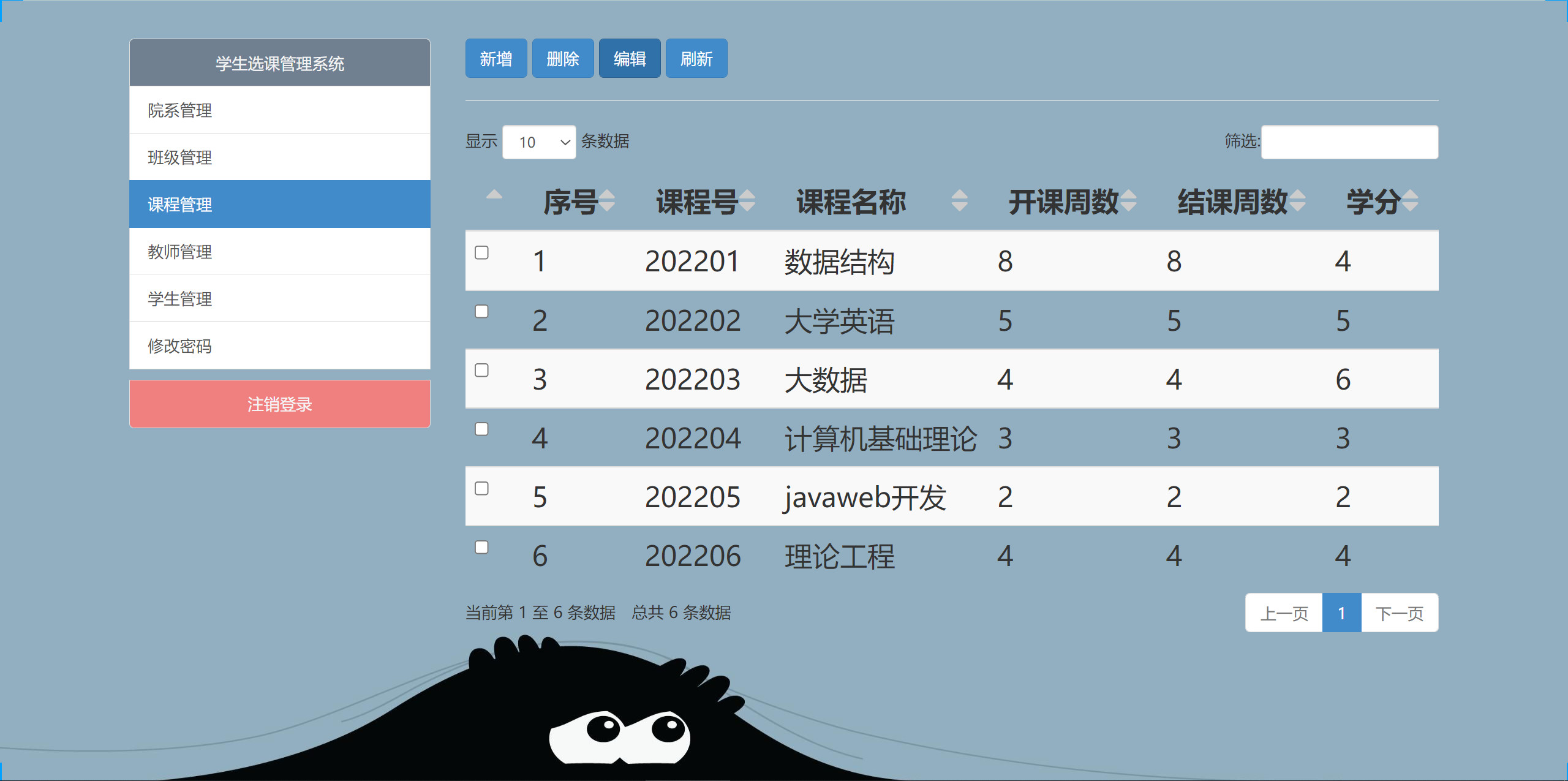The width and height of the screenshot is (1568, 781).
Task: Click the 筛选 filter input box
Action: pos(1349,141)
